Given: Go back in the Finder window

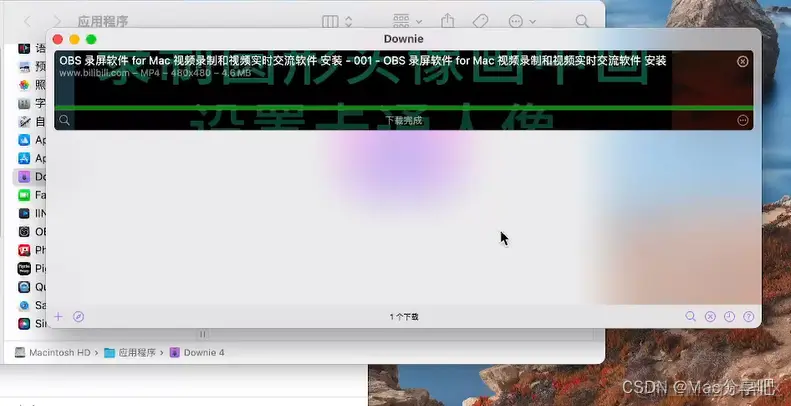Looking at the screenshot, I should tap(28, 21).
